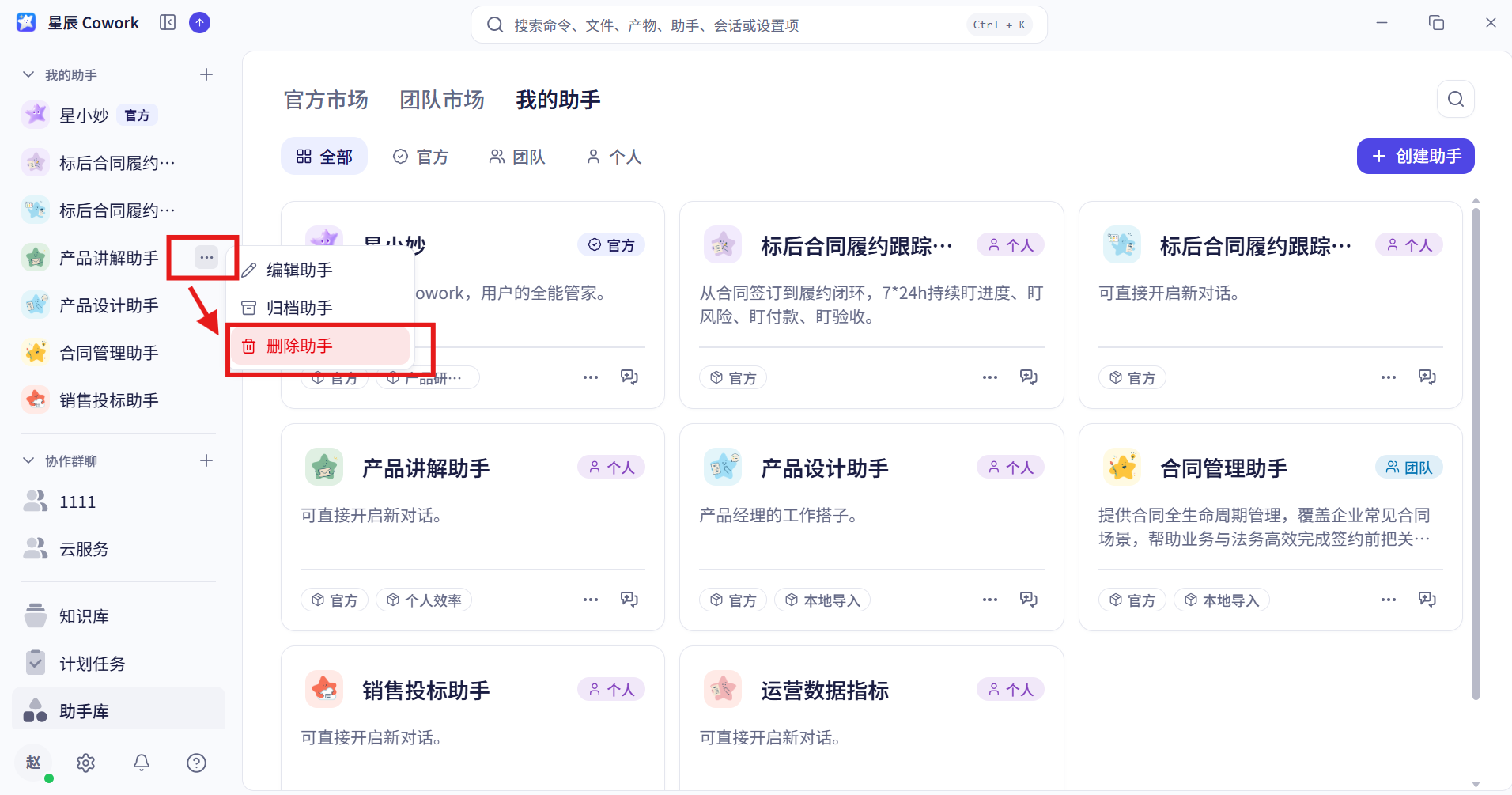The image size is (1512, 795).
Task: Start chat on 产品设计助手 card
Action: 1029,599
